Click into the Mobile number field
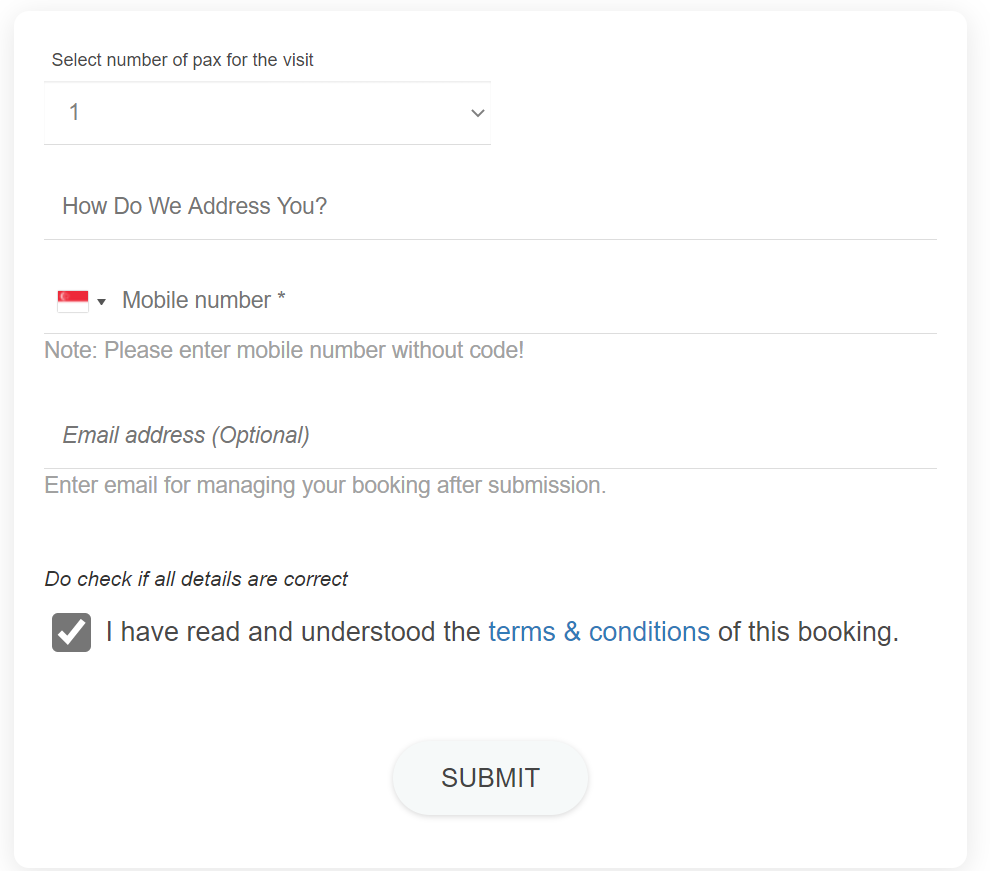The image size is (990, 871). [x=527, y=300]
